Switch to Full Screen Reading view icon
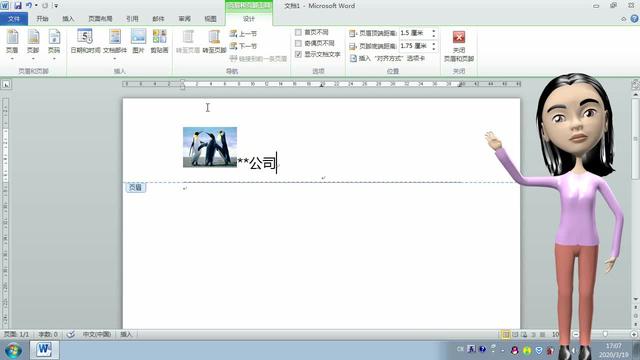640x360 pixels. (x=515, y=334)
